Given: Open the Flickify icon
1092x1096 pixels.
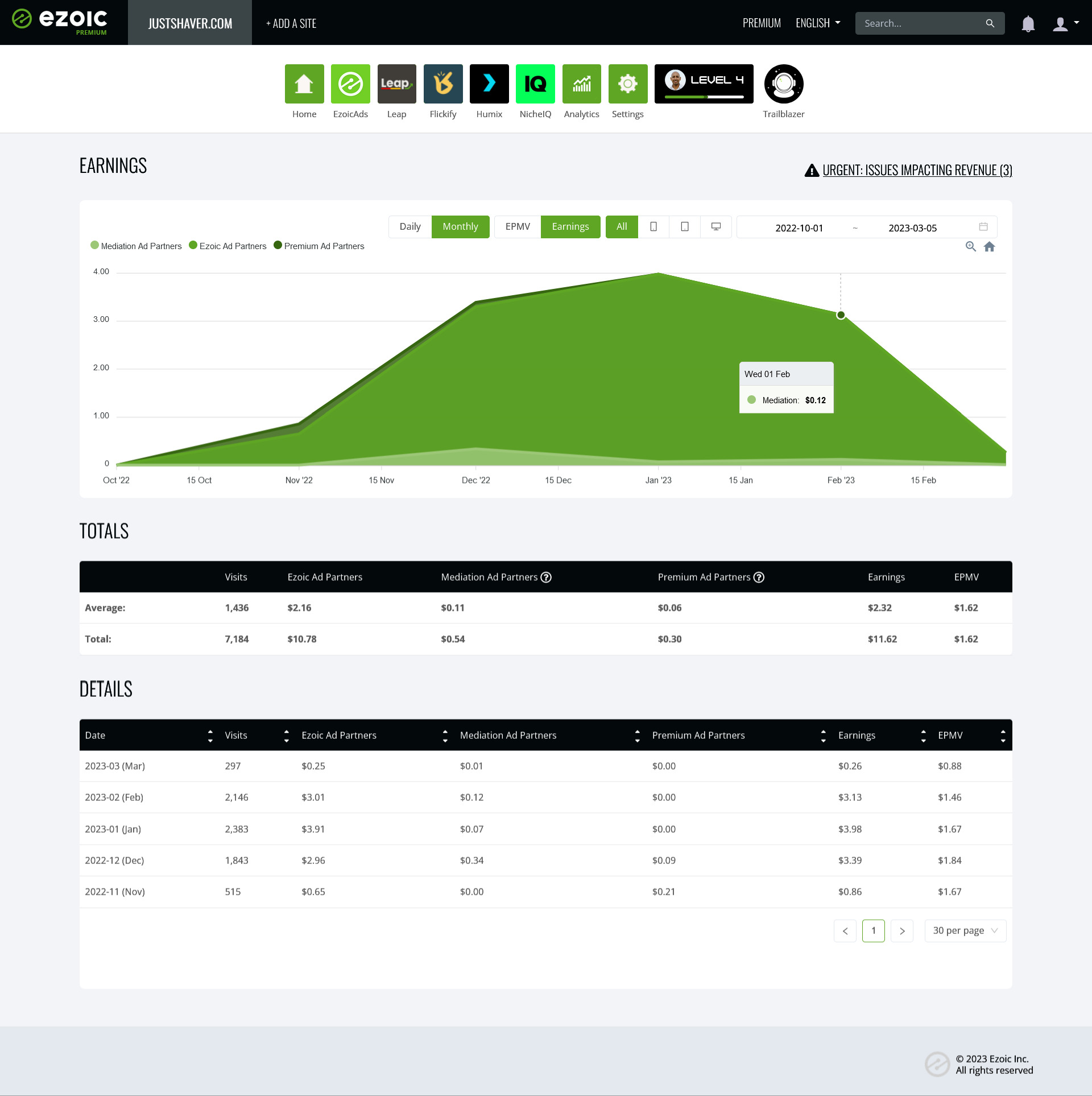Looking at the screenshot, I should click(x=443, y=84).
